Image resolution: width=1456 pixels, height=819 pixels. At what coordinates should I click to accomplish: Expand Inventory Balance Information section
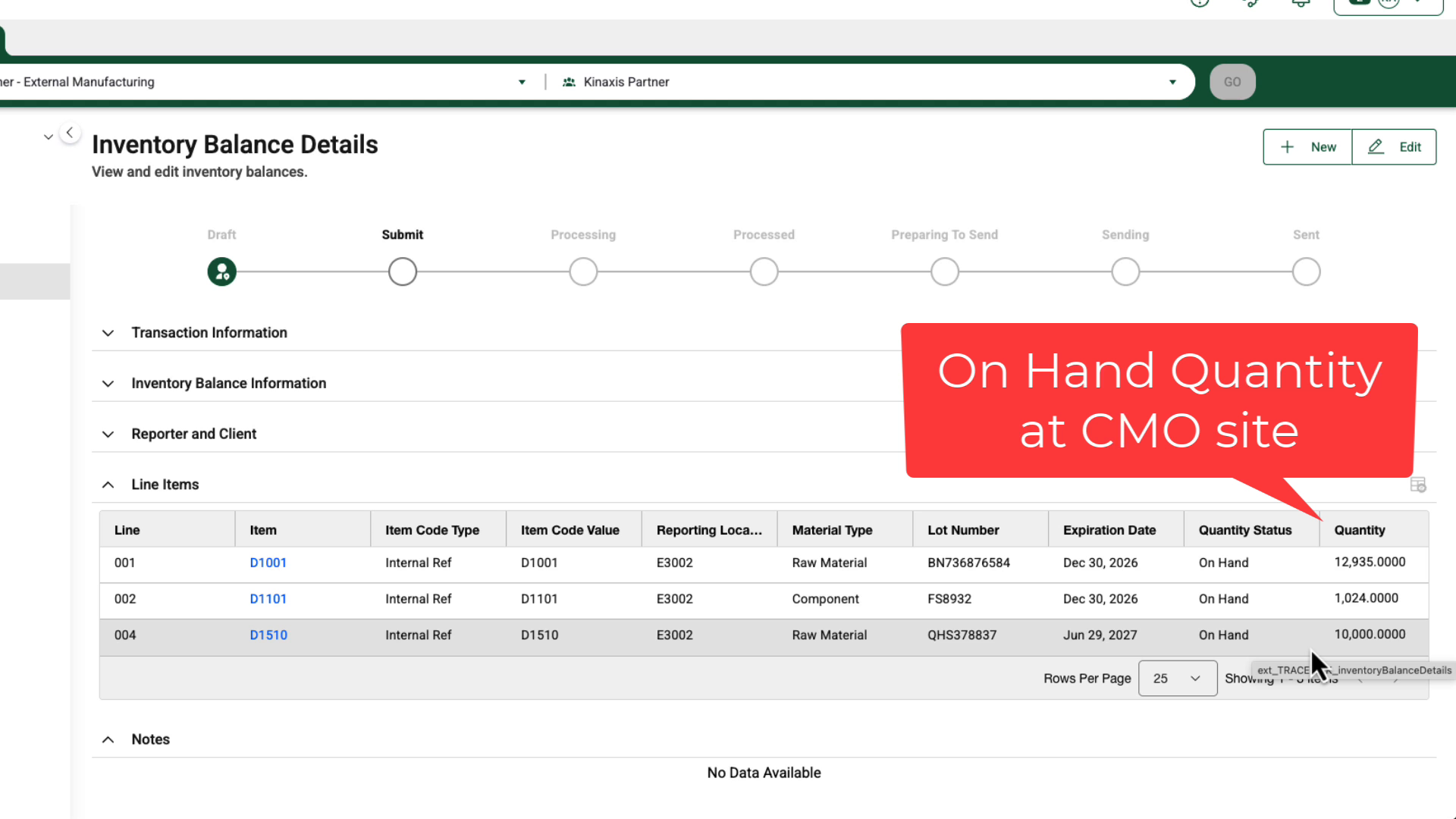(x=108, y=384)
